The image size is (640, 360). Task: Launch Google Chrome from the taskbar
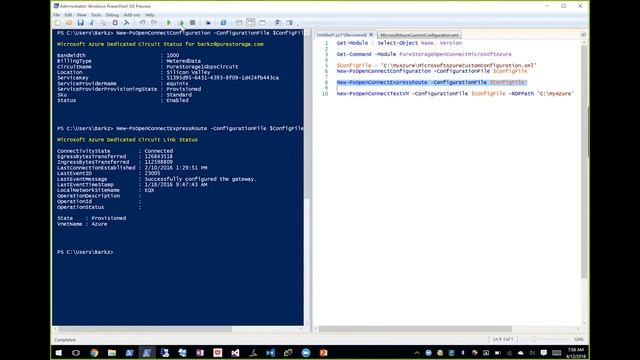[94, 353]
